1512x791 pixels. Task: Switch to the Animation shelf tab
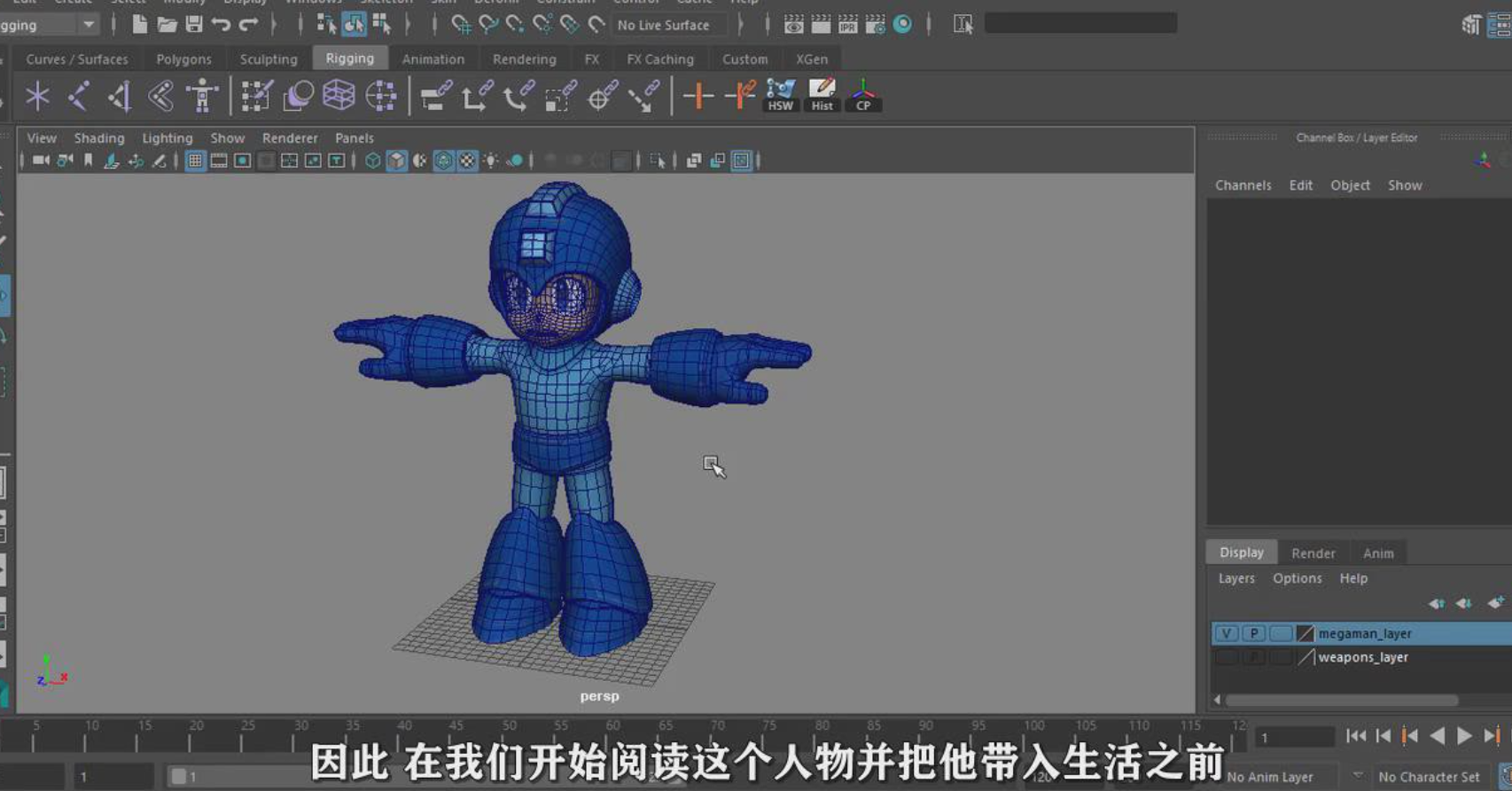click(433, 59)
